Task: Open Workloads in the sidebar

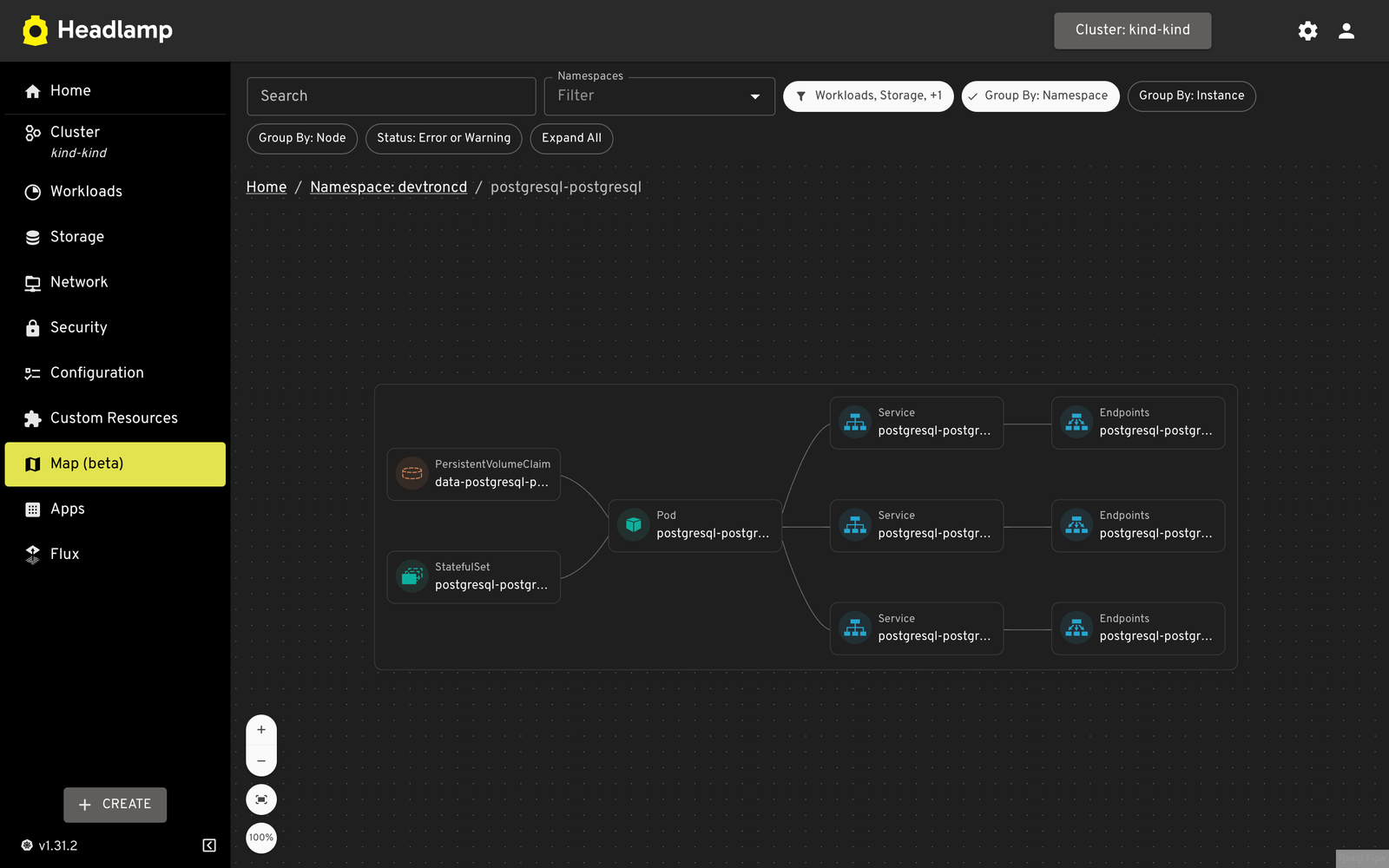Action: [86, 192]
